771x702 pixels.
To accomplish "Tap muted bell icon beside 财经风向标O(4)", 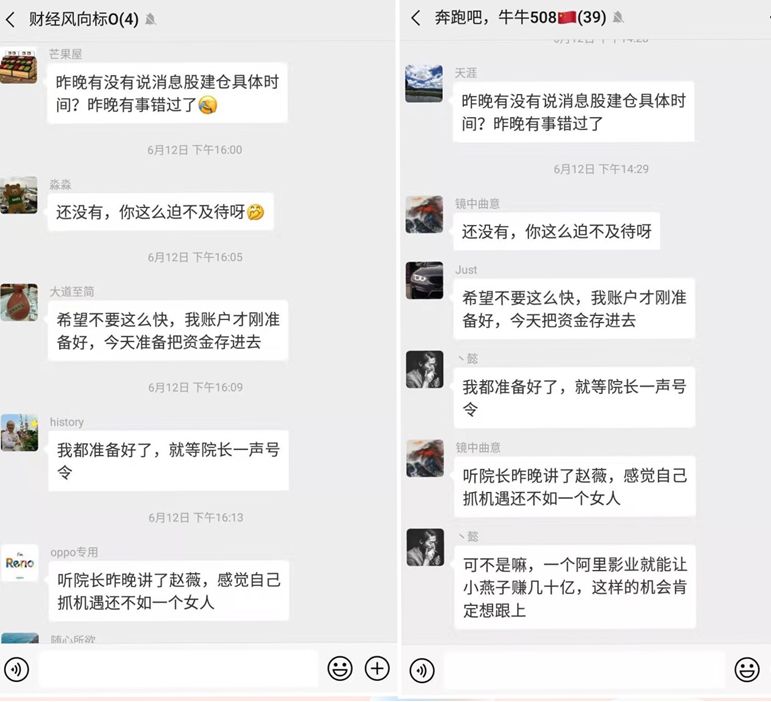I will coord(151,20).
